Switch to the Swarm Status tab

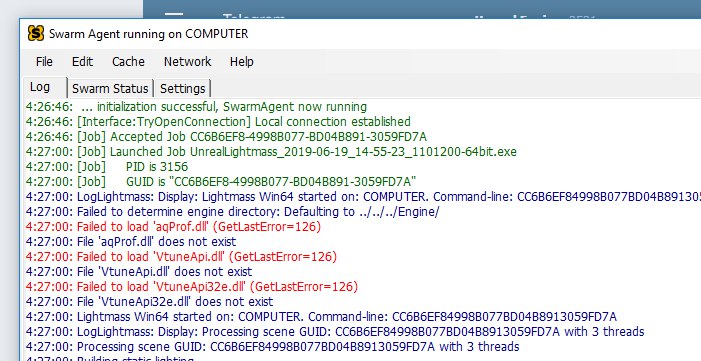(110, 89)
